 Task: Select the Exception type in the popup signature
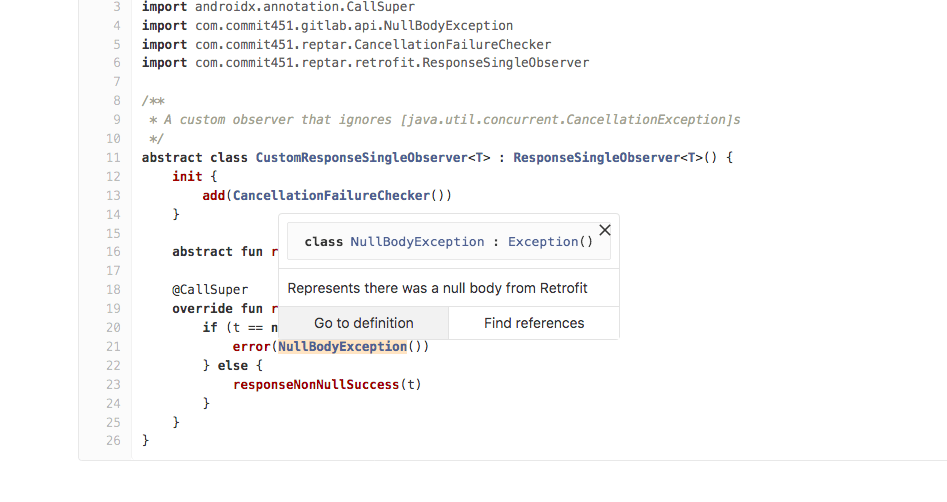543,242
